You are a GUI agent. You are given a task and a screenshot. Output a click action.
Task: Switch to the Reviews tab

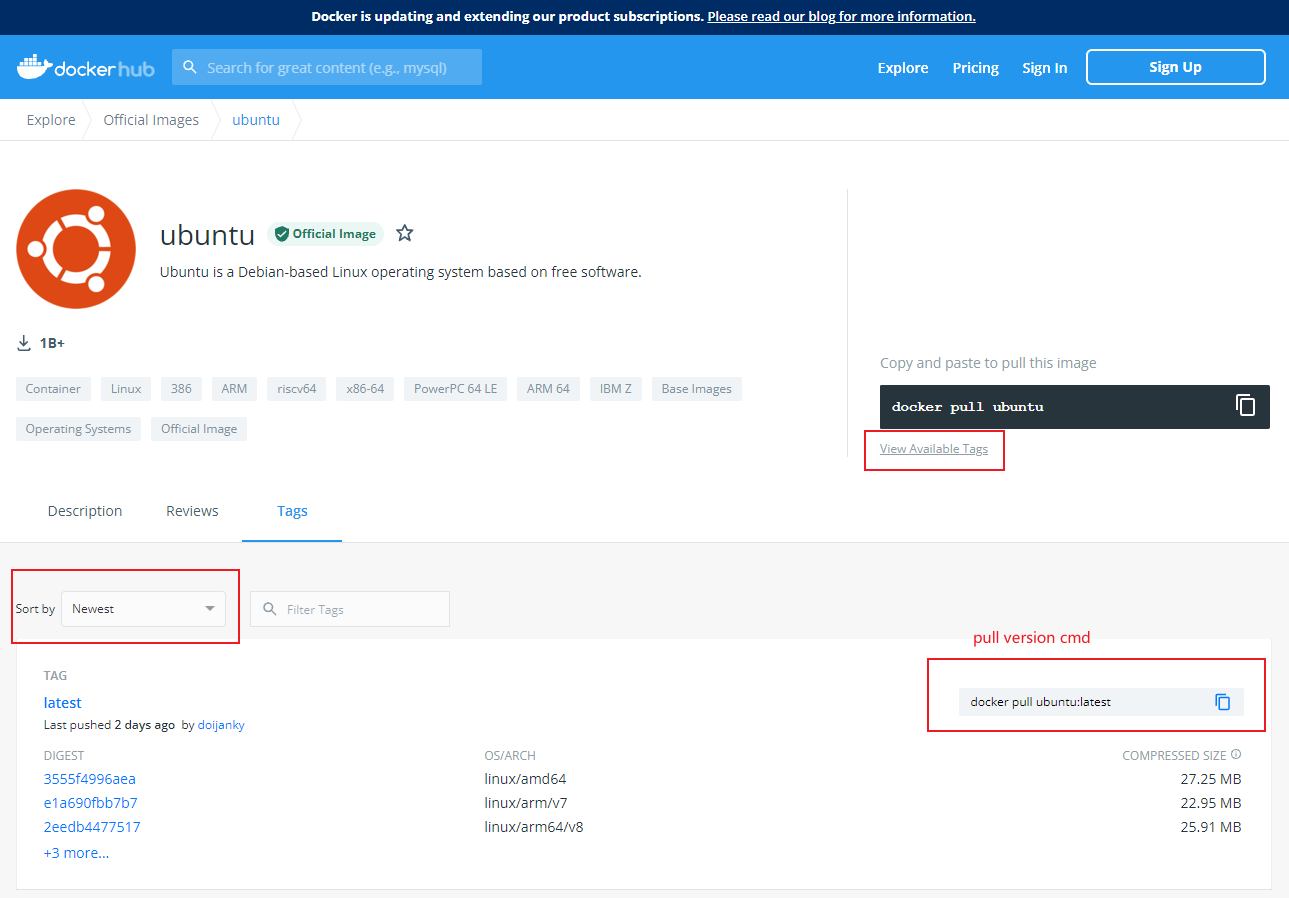click(x=192, y=510)
